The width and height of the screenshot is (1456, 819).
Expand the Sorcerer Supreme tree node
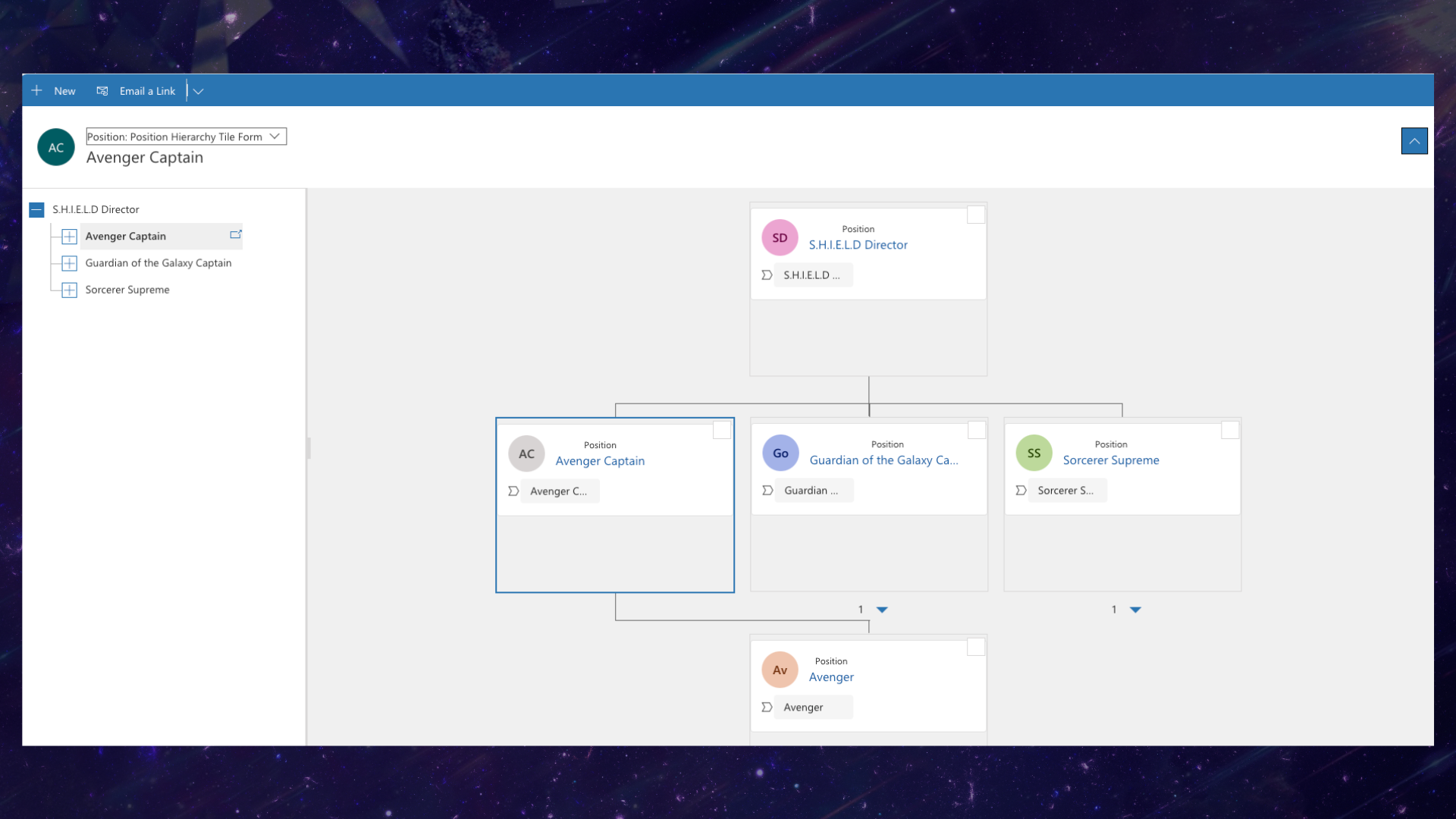(69, 290)
